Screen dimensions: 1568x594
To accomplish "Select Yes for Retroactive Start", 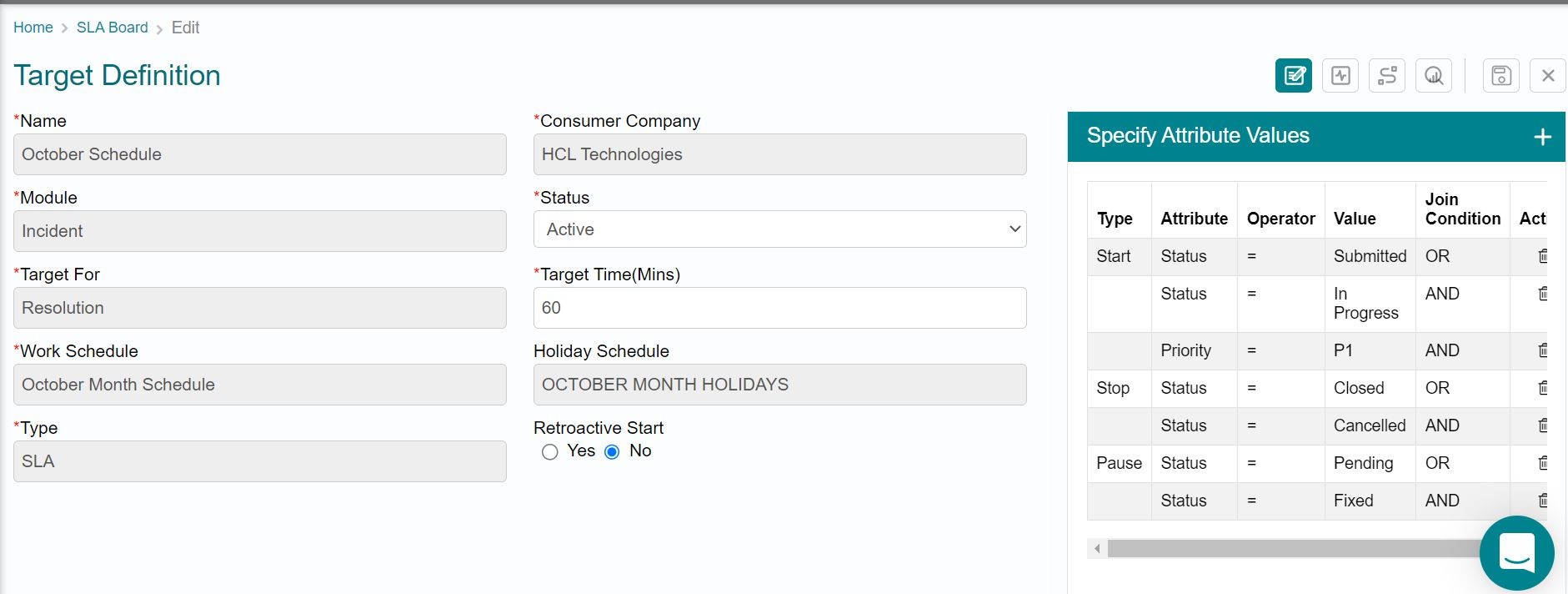I will (550, 452).
